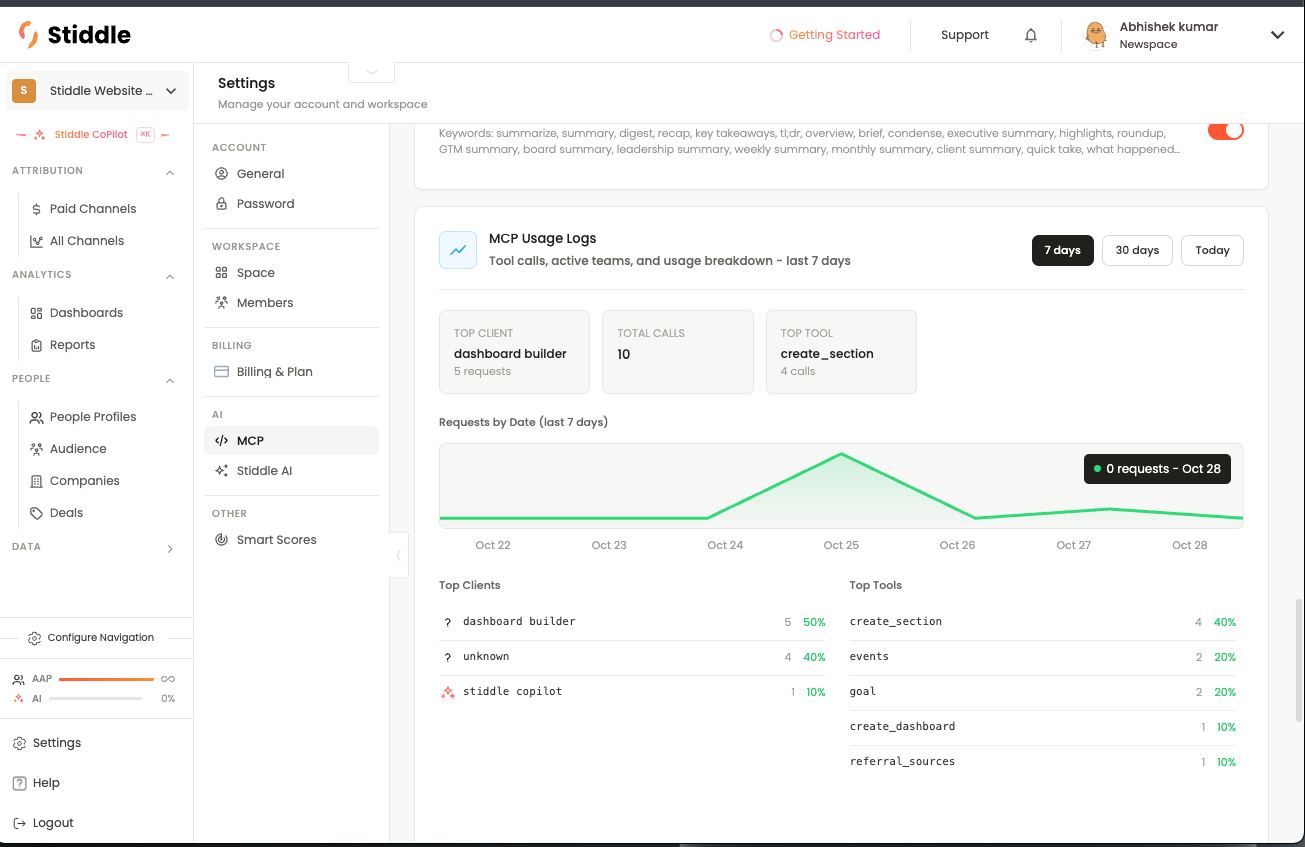Click the Abhishek kumar profile avatar

(1096, 35)
